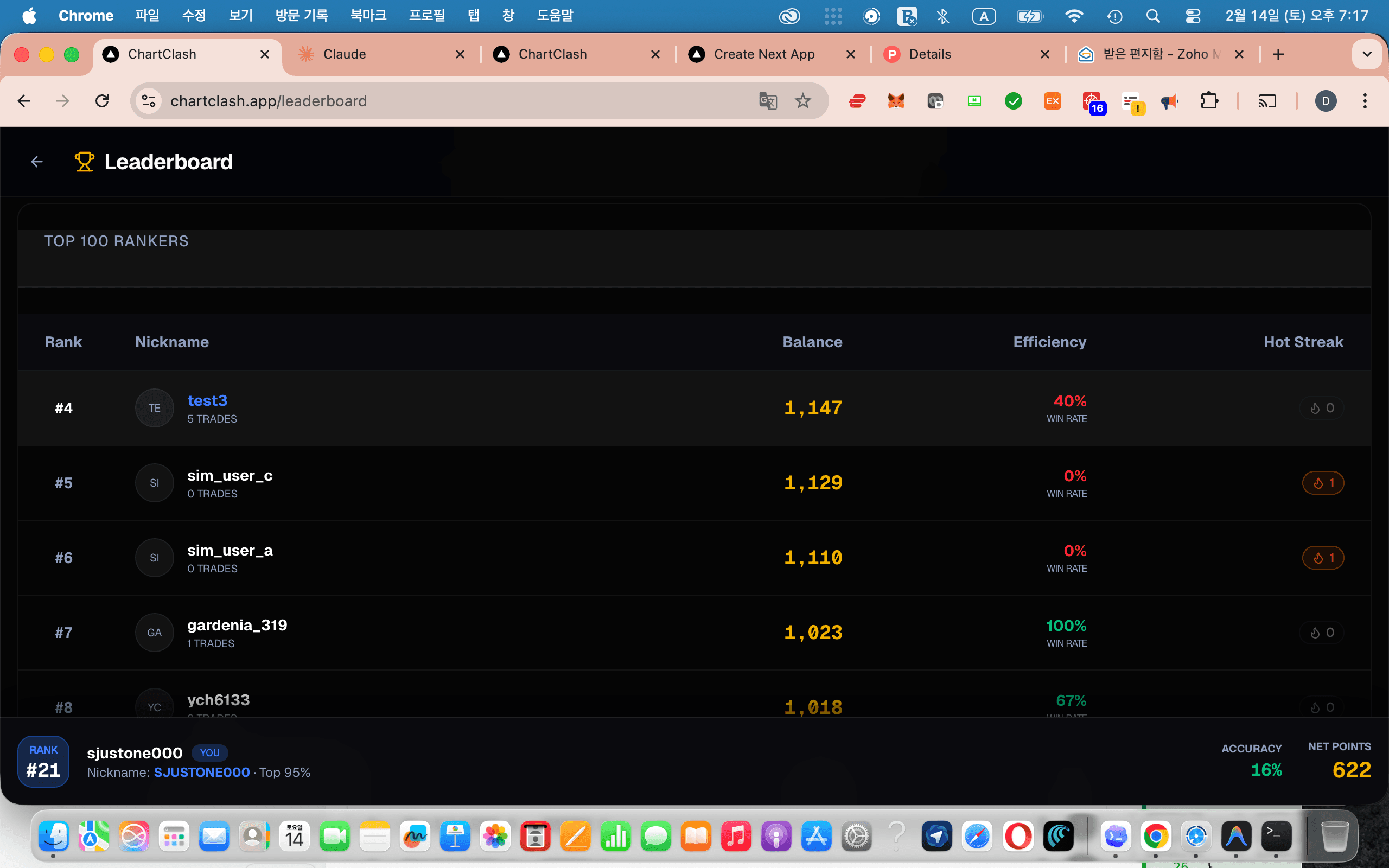
Task: Open Google Translate in the address bar
Action: [x=768, y=101]
